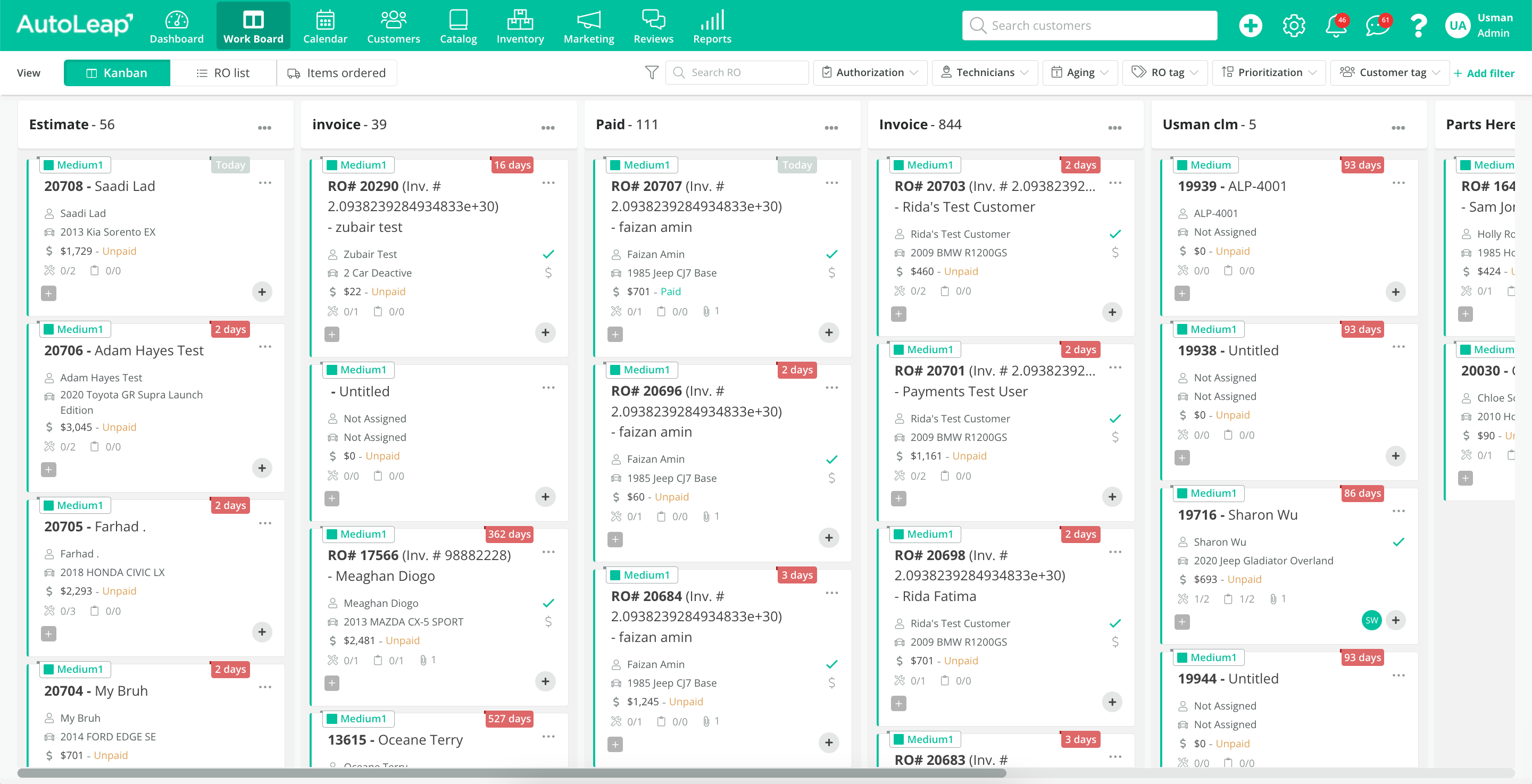The width and height of the screenshot is (1532, 784).
Task: Click the filter funnel icon
Action: [652, 72]
